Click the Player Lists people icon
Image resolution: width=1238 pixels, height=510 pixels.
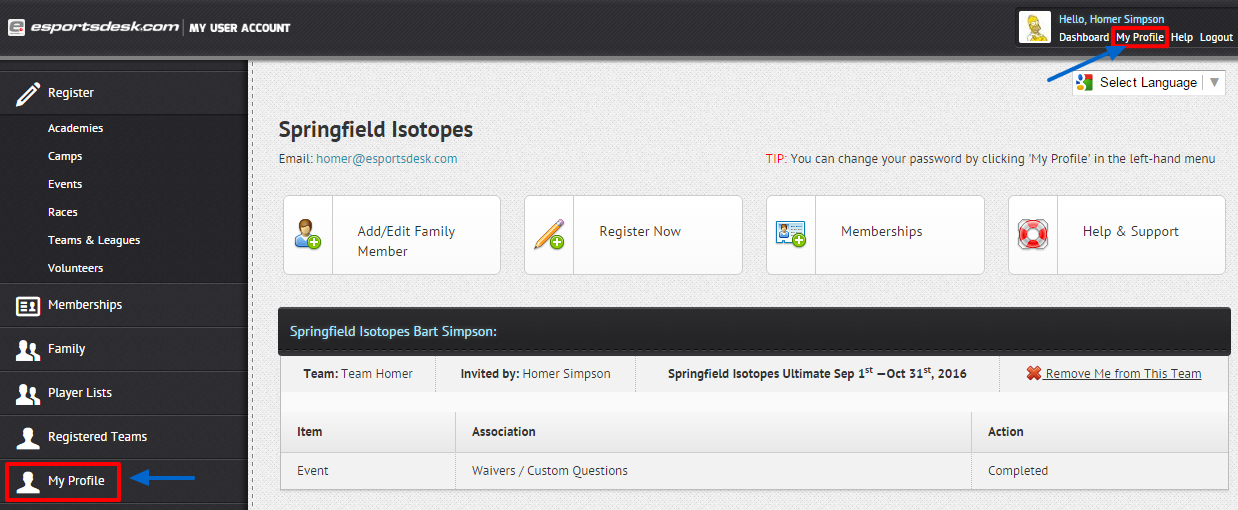pyautogui.click(x=28, y=394)
